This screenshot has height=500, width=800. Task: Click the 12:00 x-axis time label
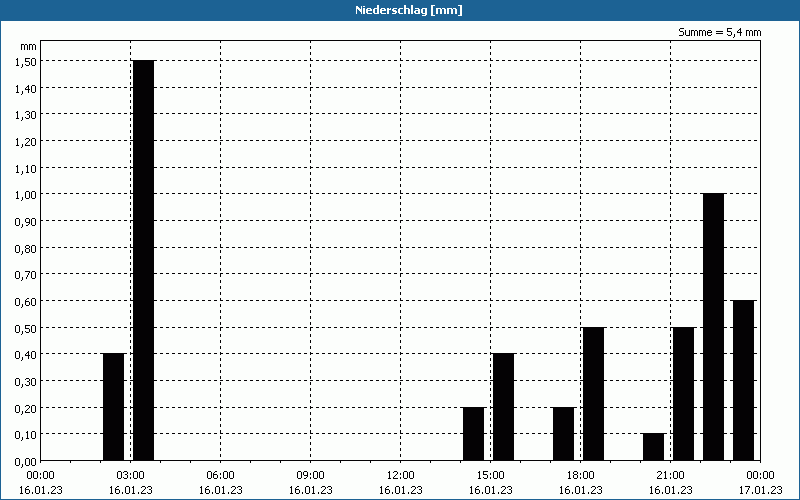[x=401, y=476]
